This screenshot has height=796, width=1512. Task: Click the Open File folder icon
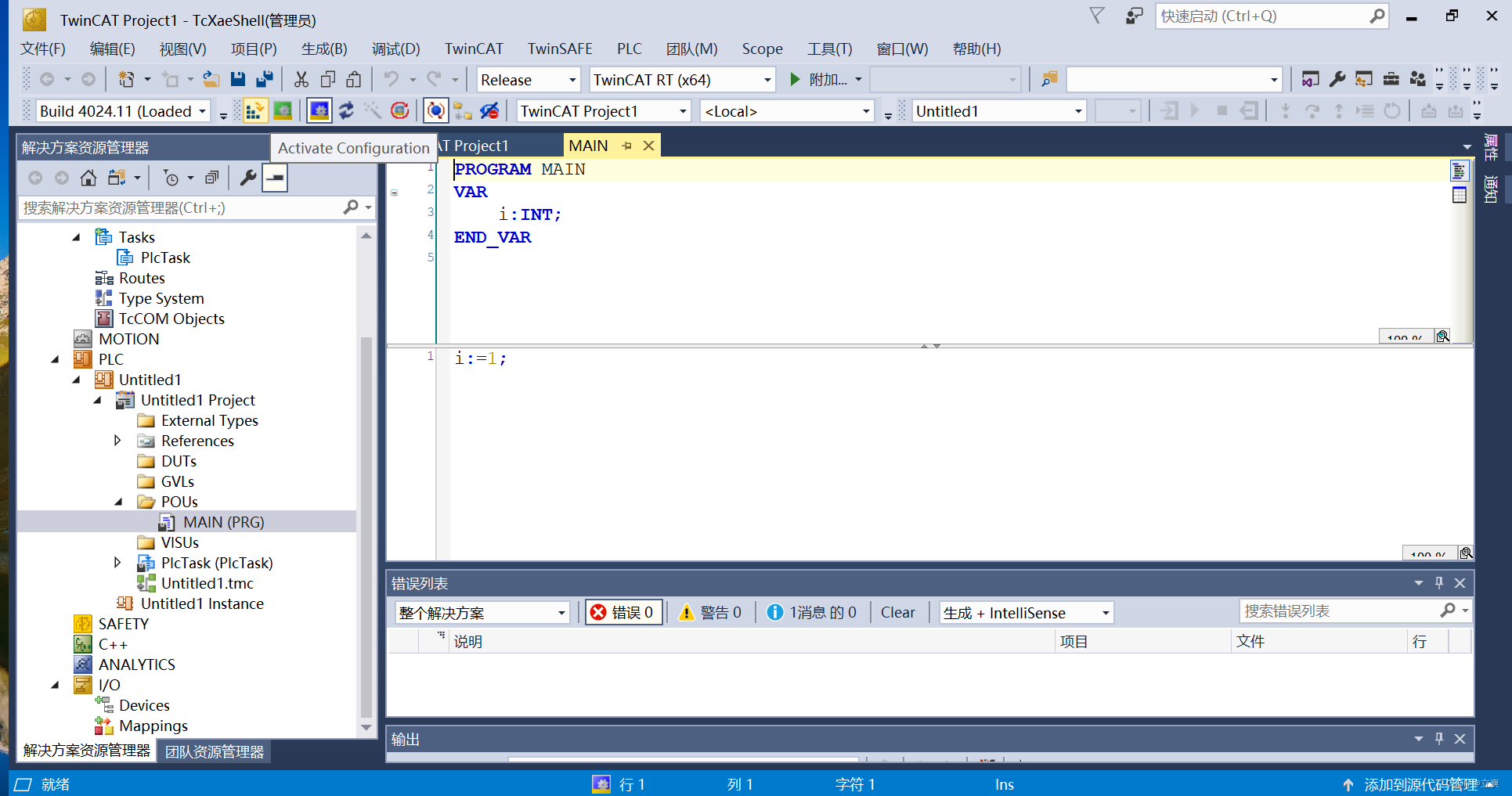tap(211, 79)
